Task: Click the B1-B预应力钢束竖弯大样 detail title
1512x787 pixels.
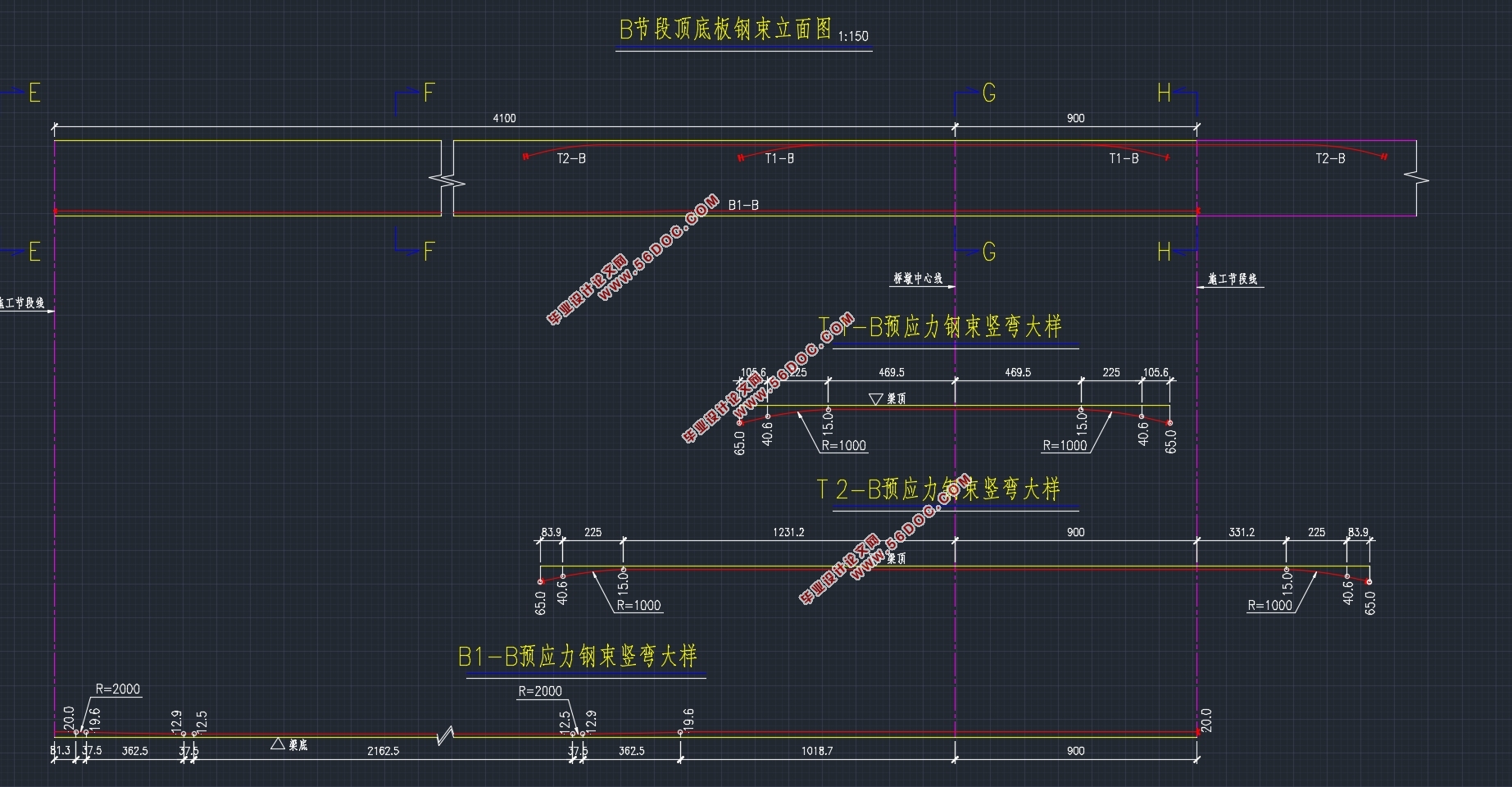Action: (577, 656)
